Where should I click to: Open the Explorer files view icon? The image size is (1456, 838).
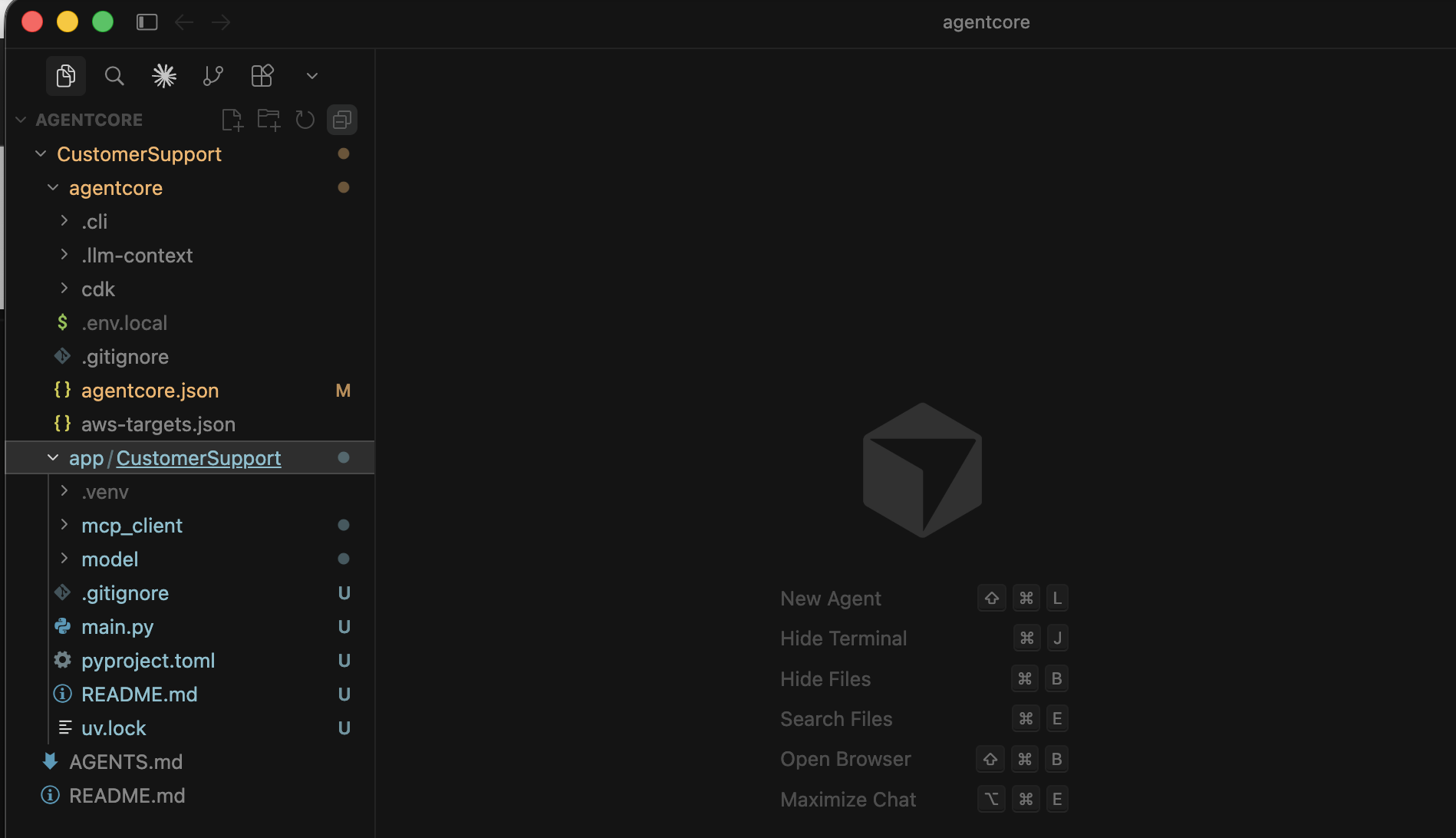[x=65, y=76]
